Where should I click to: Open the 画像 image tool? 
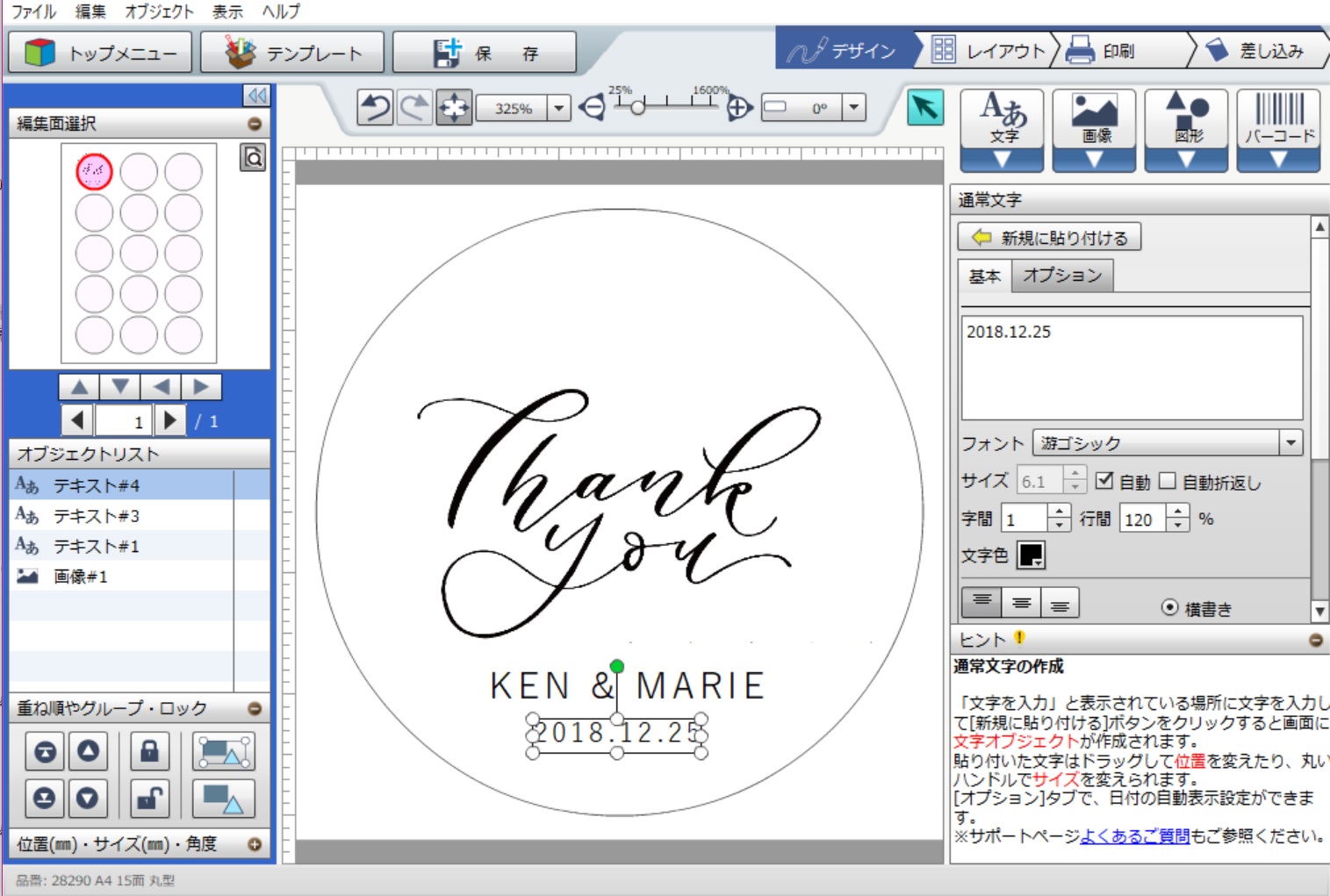1094,130
